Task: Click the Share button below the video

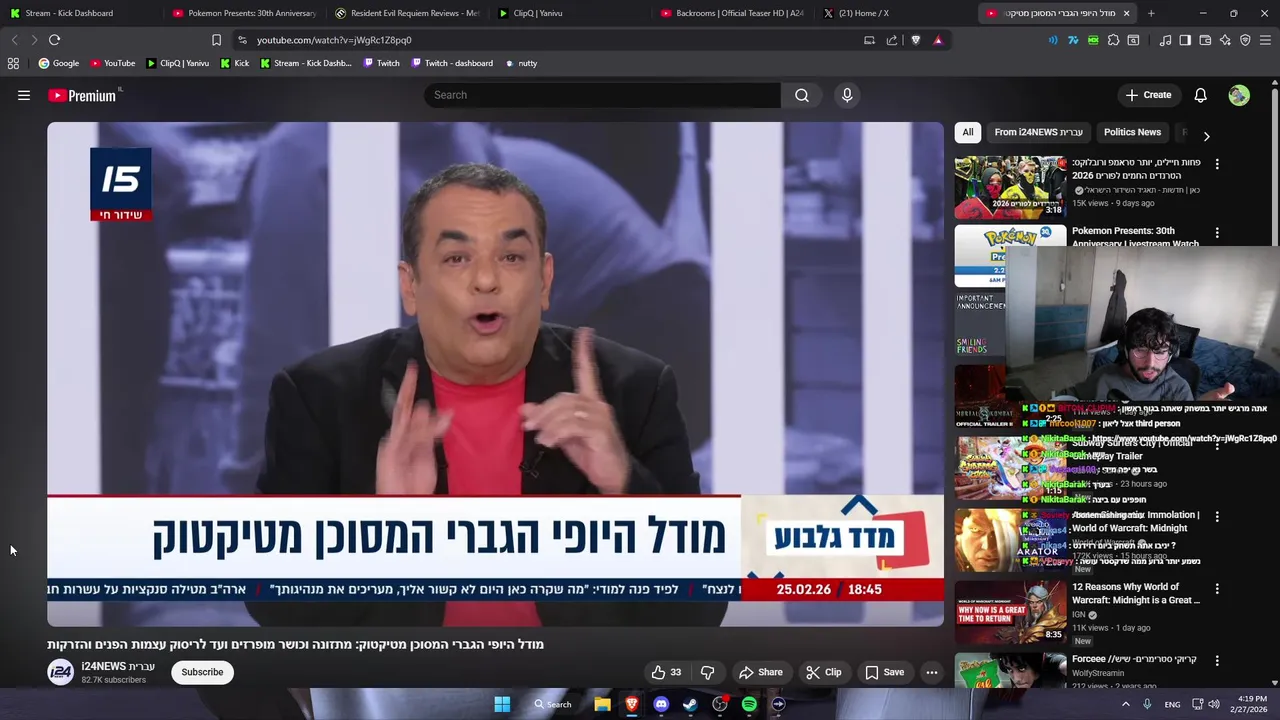Action: click(760, 672)
